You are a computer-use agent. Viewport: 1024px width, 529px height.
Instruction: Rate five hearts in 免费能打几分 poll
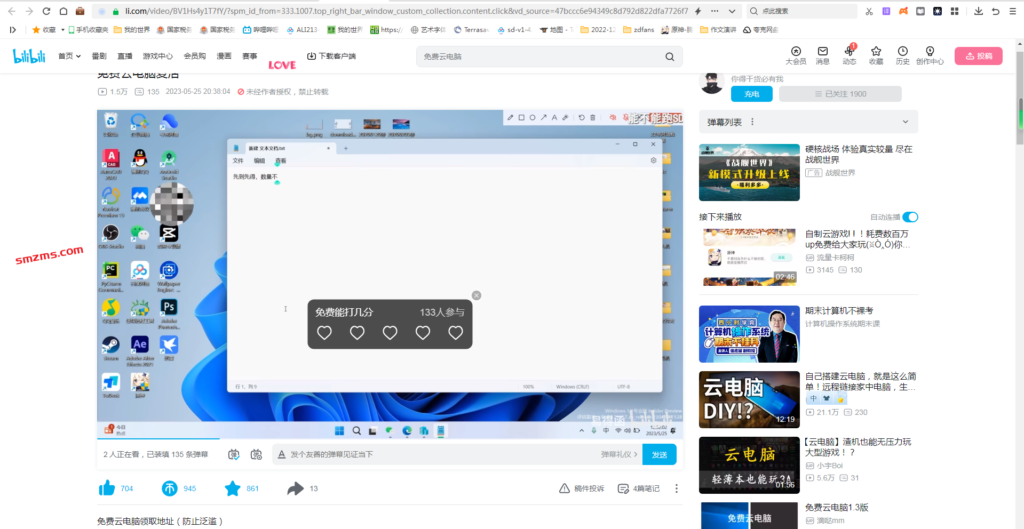[456, 333]
